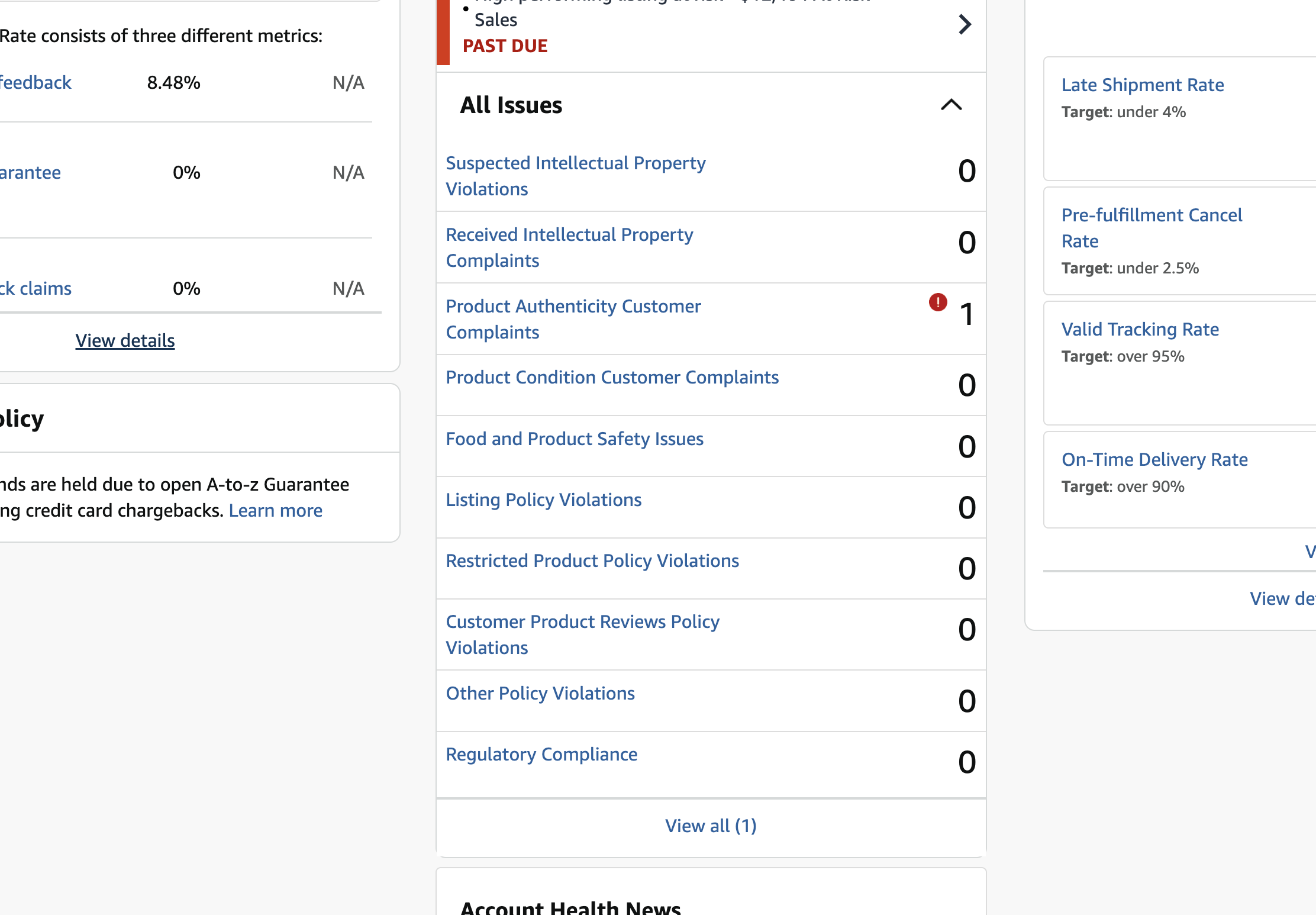Click the Account Health News heading
1316x915 pixels.
coord(570,907)
